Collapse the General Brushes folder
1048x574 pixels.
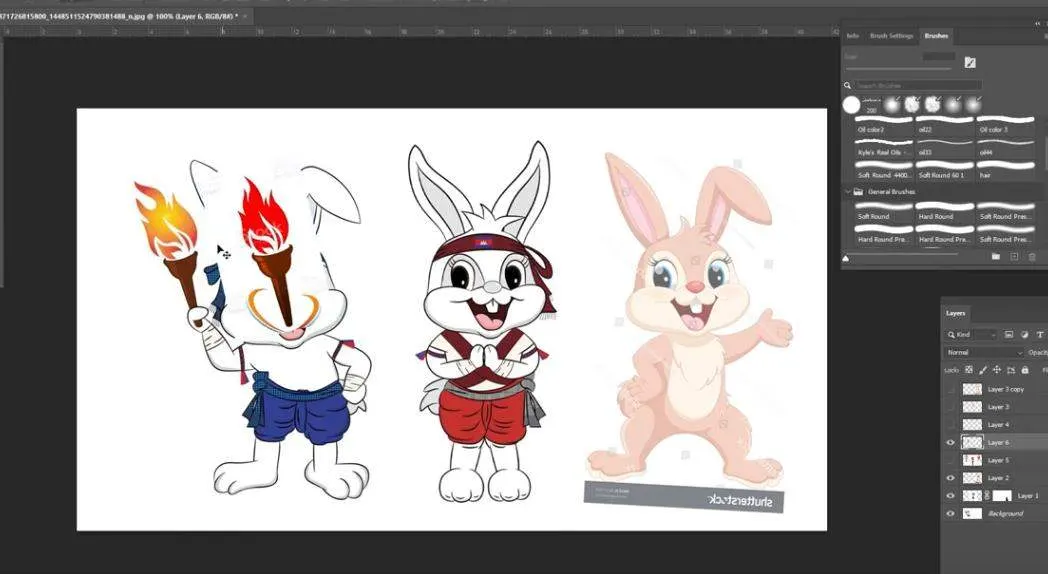[848, 192]
